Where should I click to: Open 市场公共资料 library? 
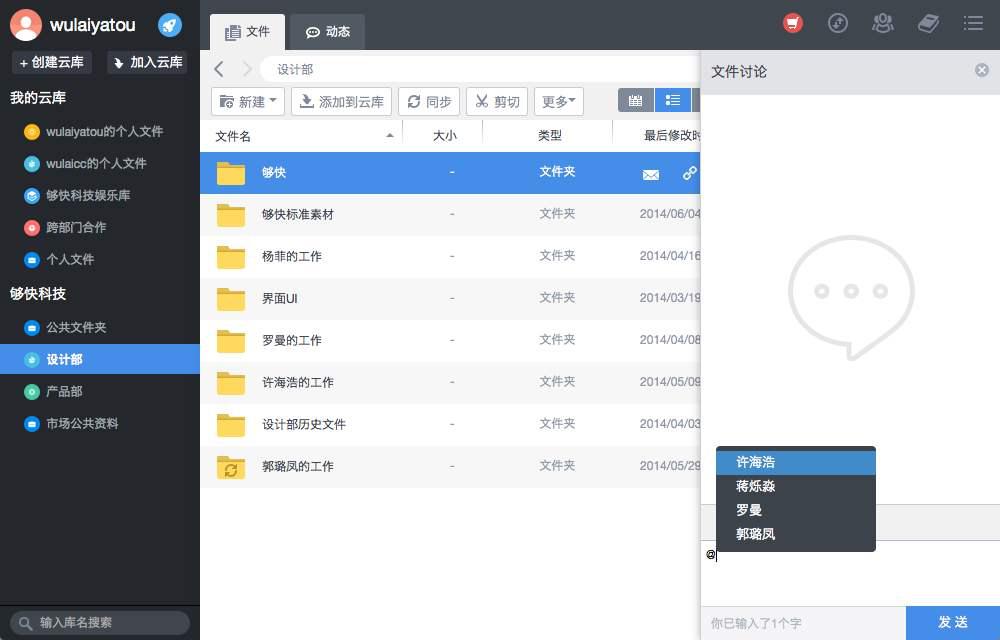[x=100, y=423]
